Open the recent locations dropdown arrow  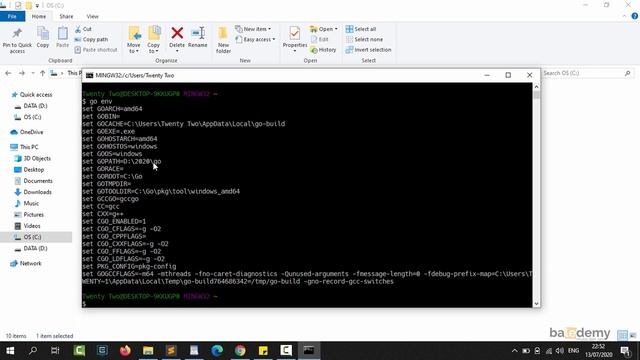pyautogui.click(x=33, y=73)
